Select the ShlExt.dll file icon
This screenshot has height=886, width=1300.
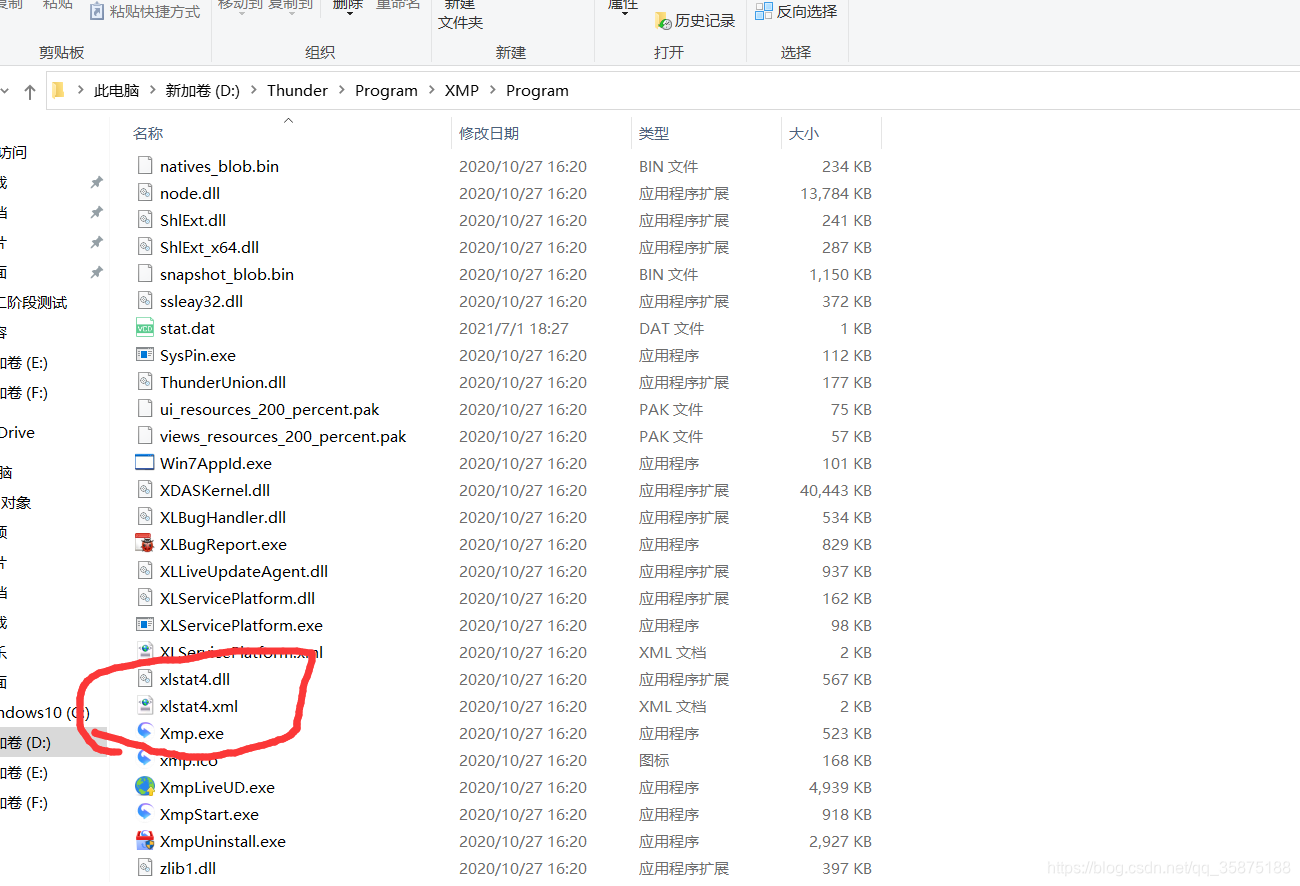pos(145,220)
